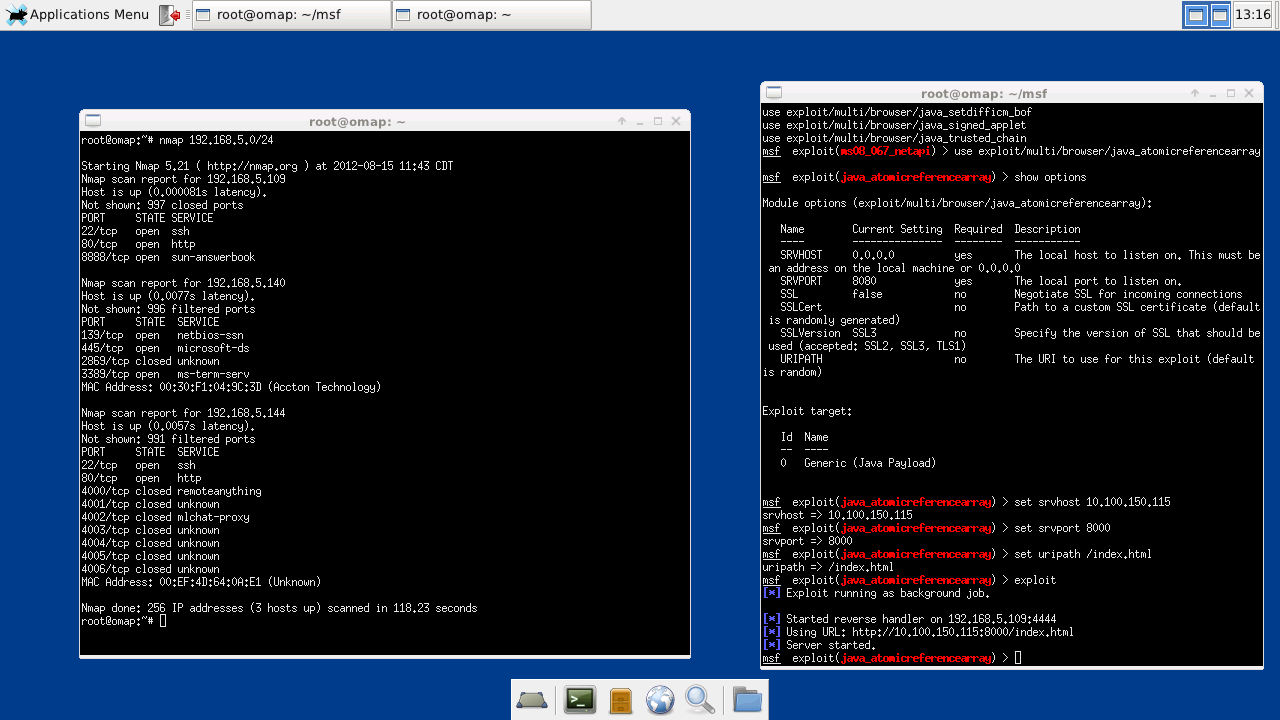Screen dimensions: 1280x720
Task: Minimize the root@omap: ~ terminal window
Action: 640,121
